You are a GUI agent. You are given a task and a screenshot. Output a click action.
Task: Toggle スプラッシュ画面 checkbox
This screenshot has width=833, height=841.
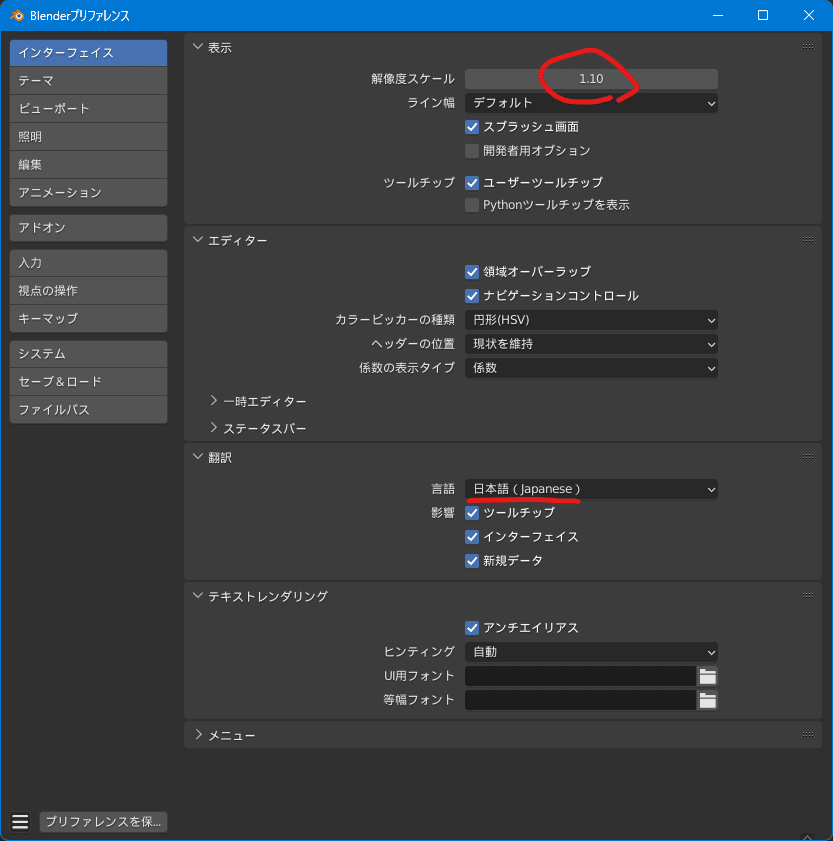click(x=472, y=127)
